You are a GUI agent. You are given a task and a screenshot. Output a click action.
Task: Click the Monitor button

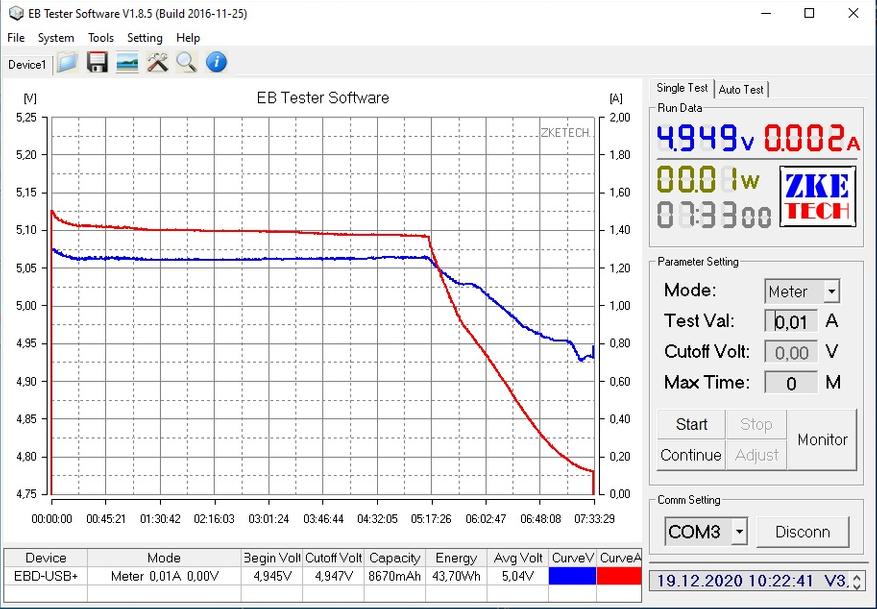coord(822,440)
